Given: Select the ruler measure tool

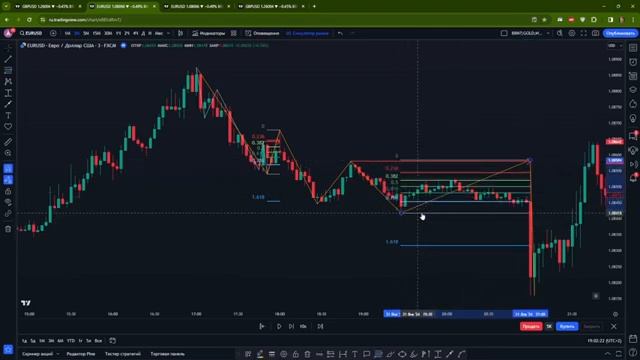Looking at the screenshot, I should point(8,142).
